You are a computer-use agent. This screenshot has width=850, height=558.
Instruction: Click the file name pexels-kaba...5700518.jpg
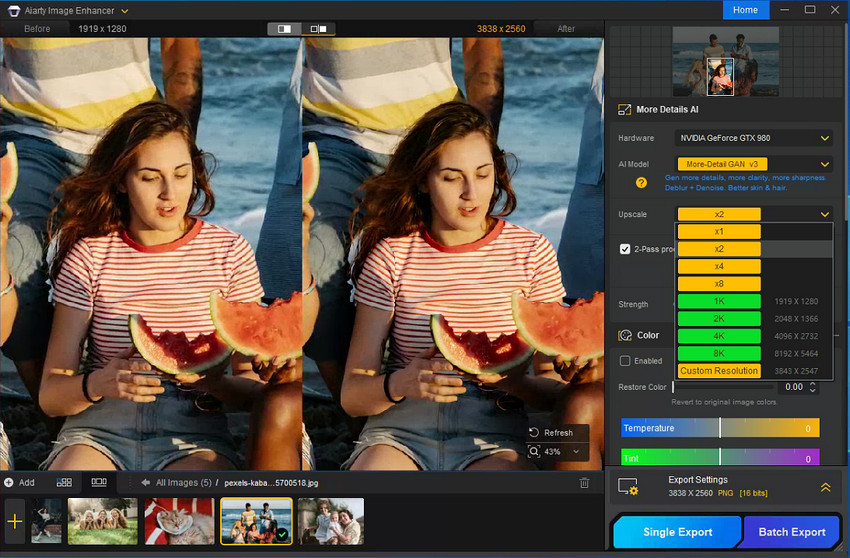pyautogui.click(x=271, y=483)
